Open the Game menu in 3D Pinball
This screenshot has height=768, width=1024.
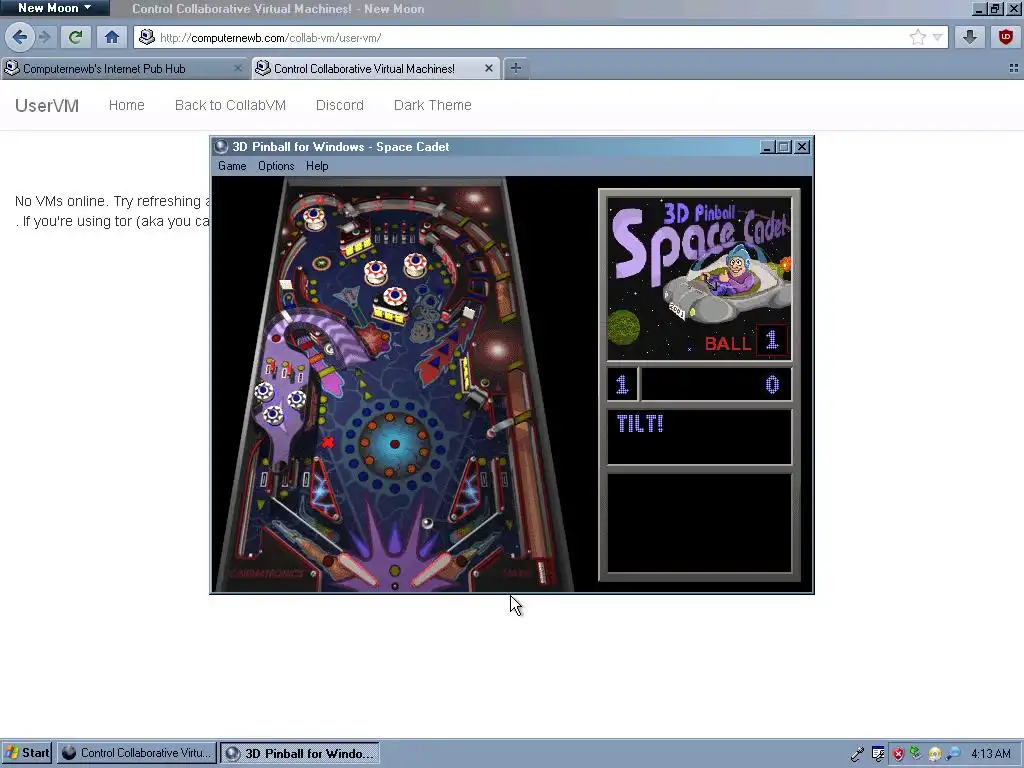point(232,166)
